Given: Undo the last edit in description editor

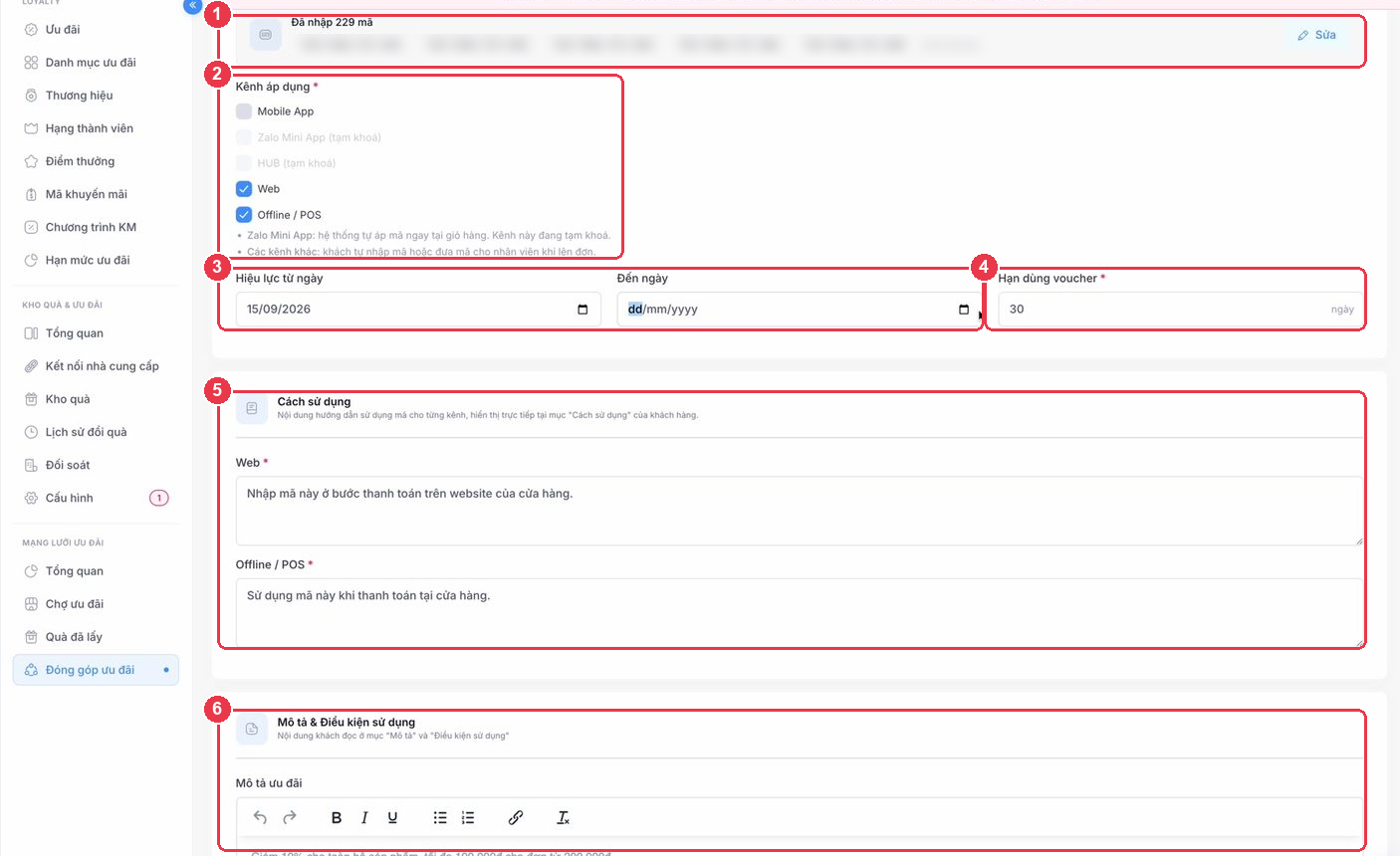Looking at the screenshot, I should pyautogui.click(x=260, y=817).
